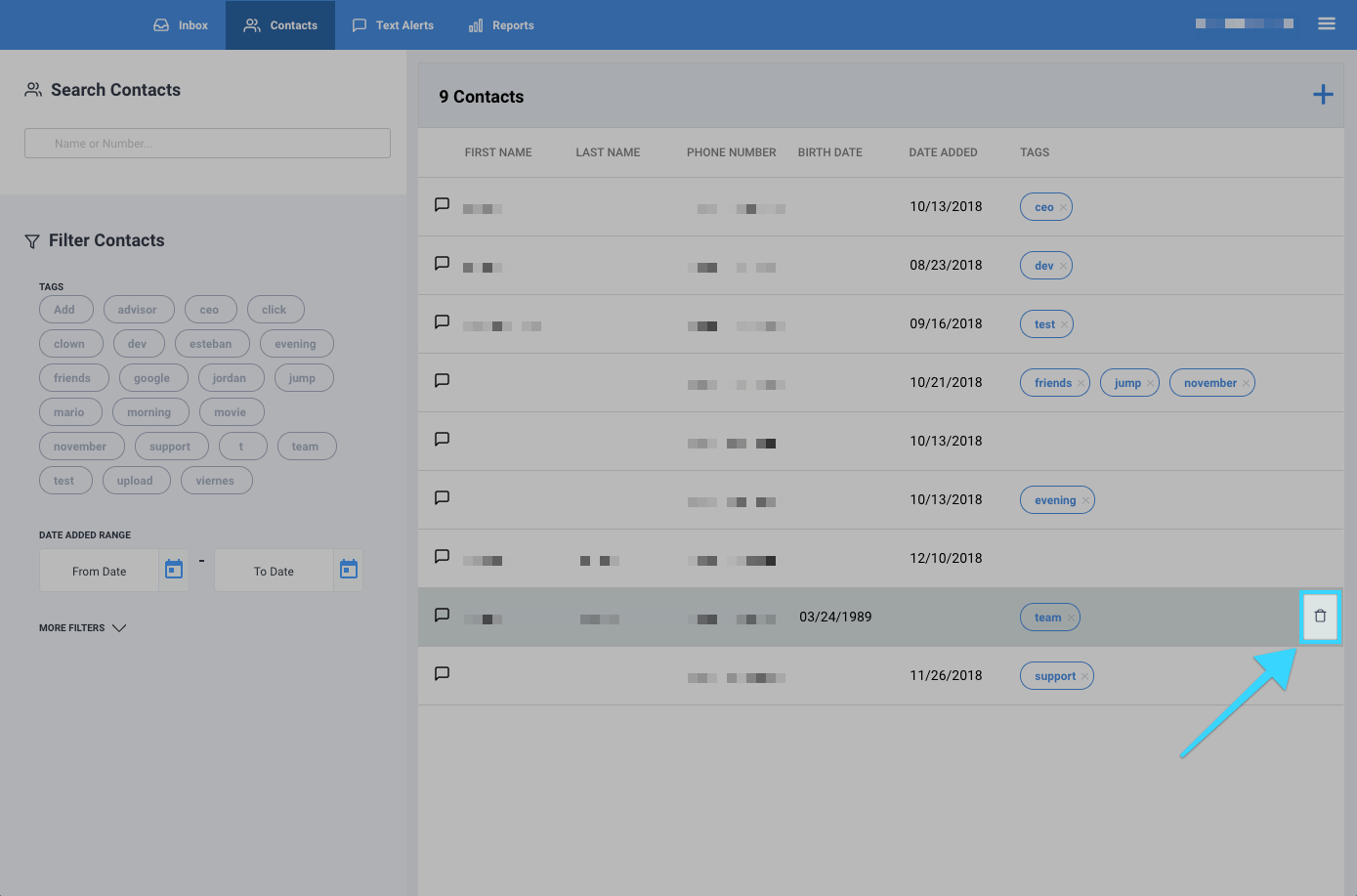
Task: Filter by the advisor tag
Action: point(139,310)
